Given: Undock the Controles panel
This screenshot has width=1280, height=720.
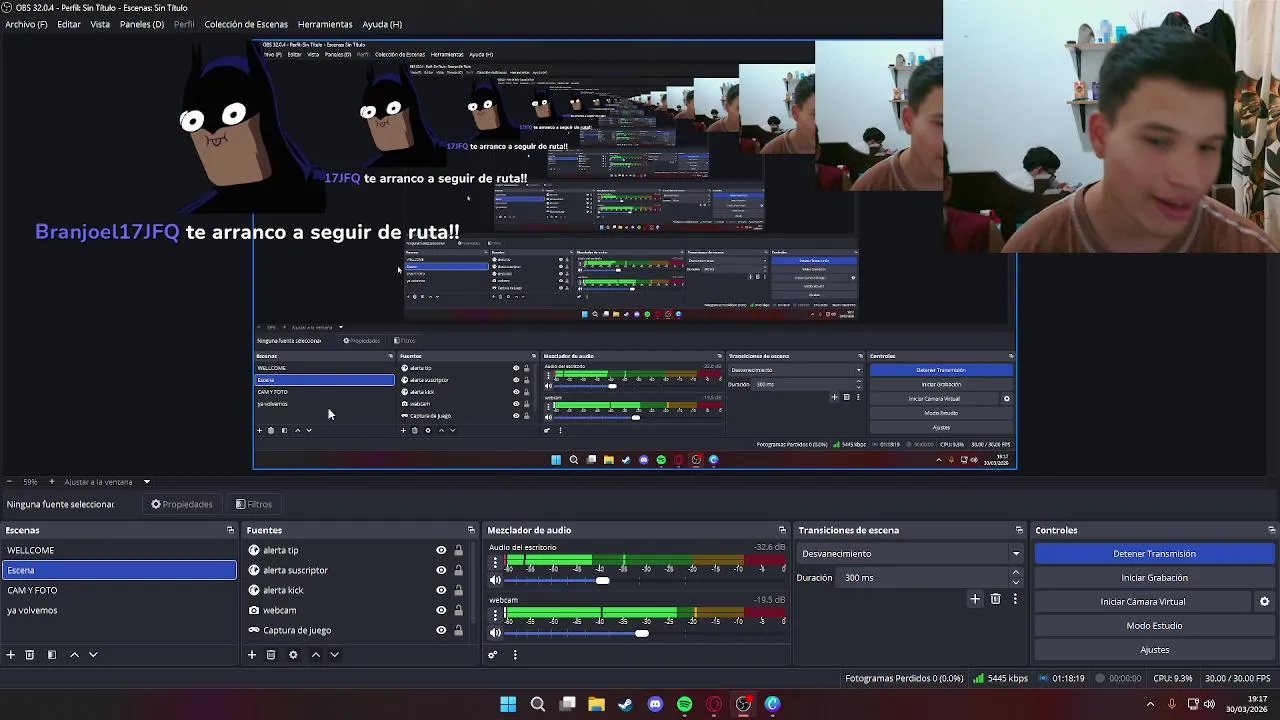Looking at the screenshot, I should tap(1271, 530).
